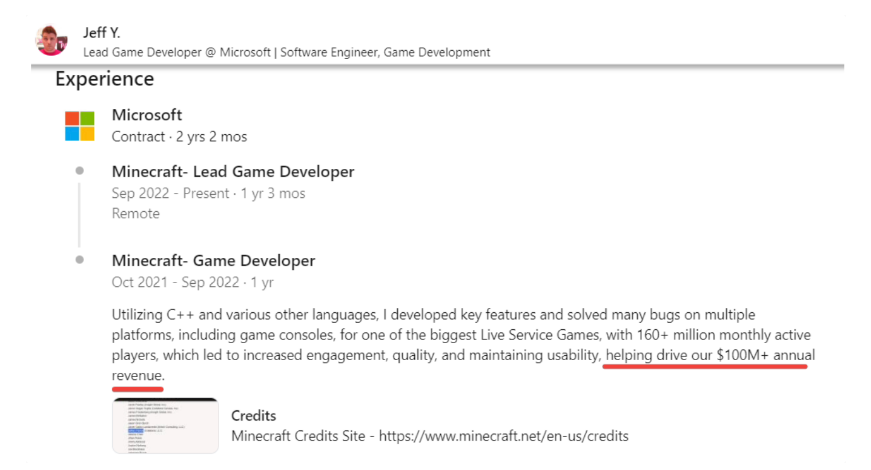Open the Microsoft company name link
This screenshot has width=871, height=470.
pyautogui.click(x=147, y=115)
